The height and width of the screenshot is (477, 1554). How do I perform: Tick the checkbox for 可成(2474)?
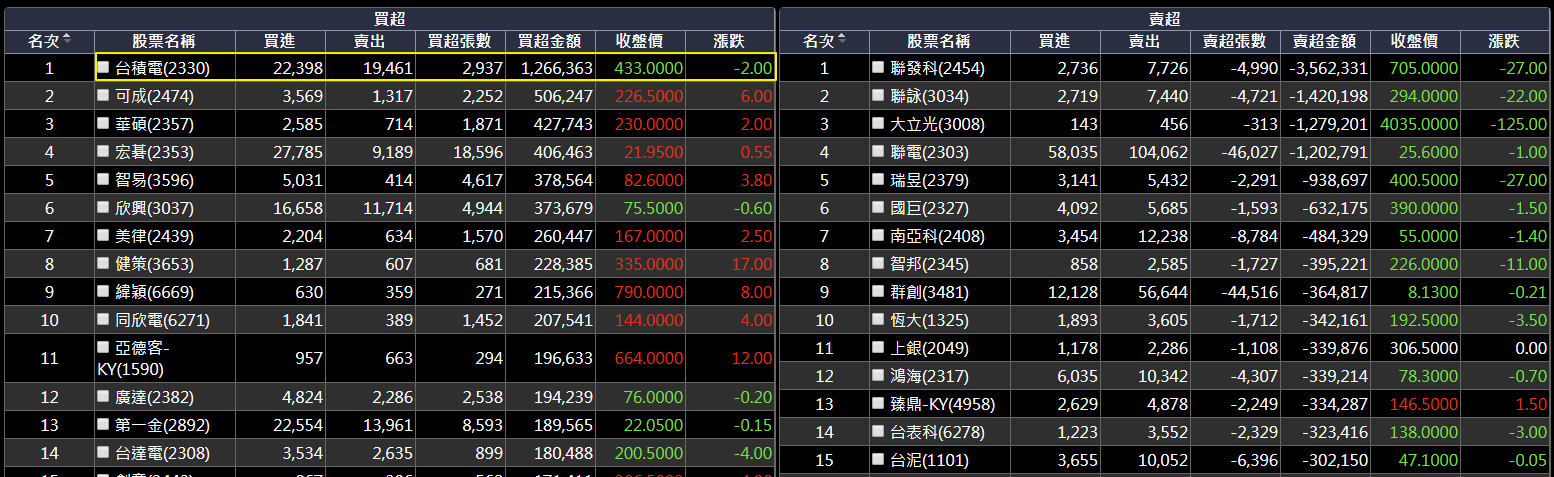[104, 96]
